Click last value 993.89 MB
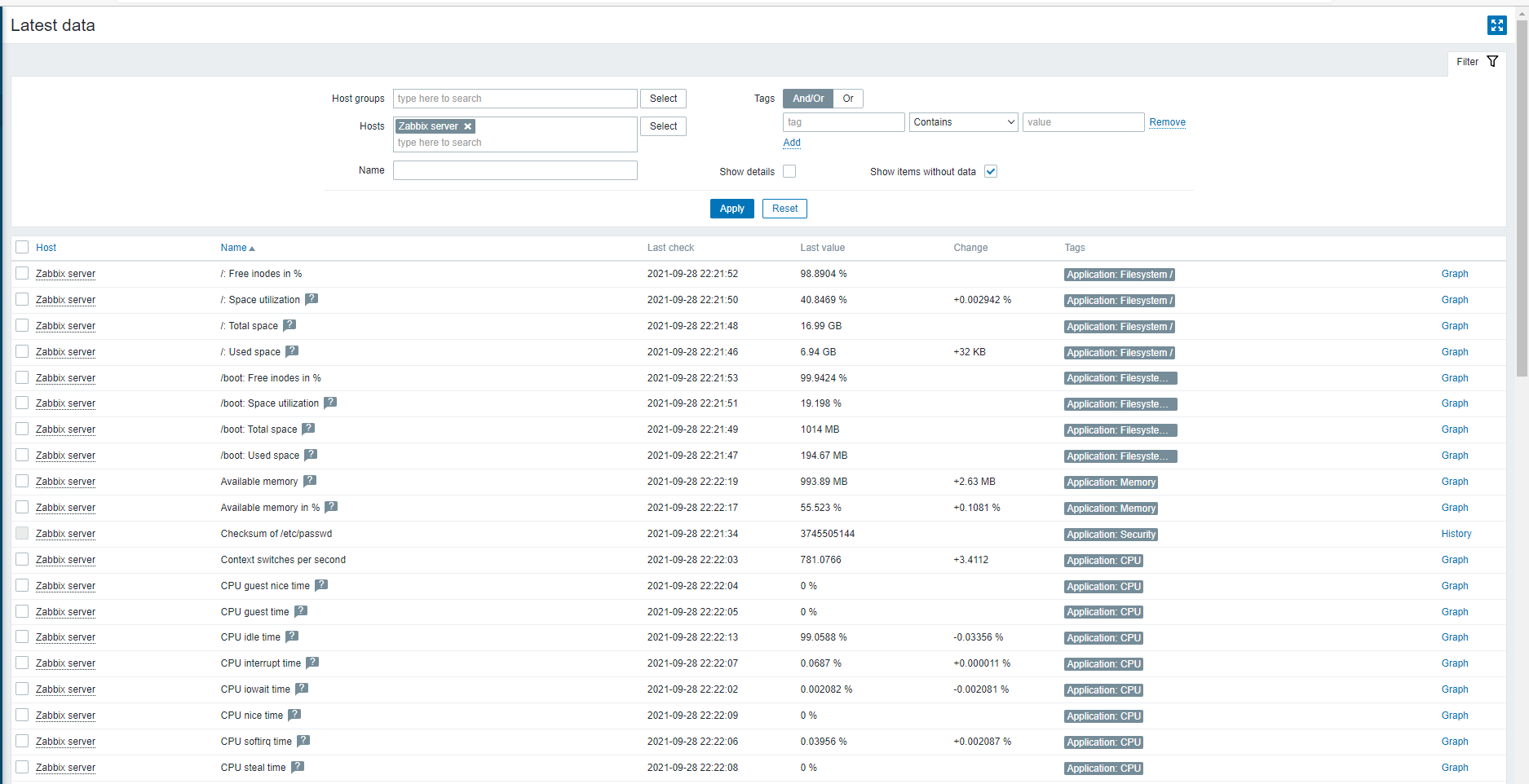Screen dimensions: 1529x784 (x=824, y=482)
